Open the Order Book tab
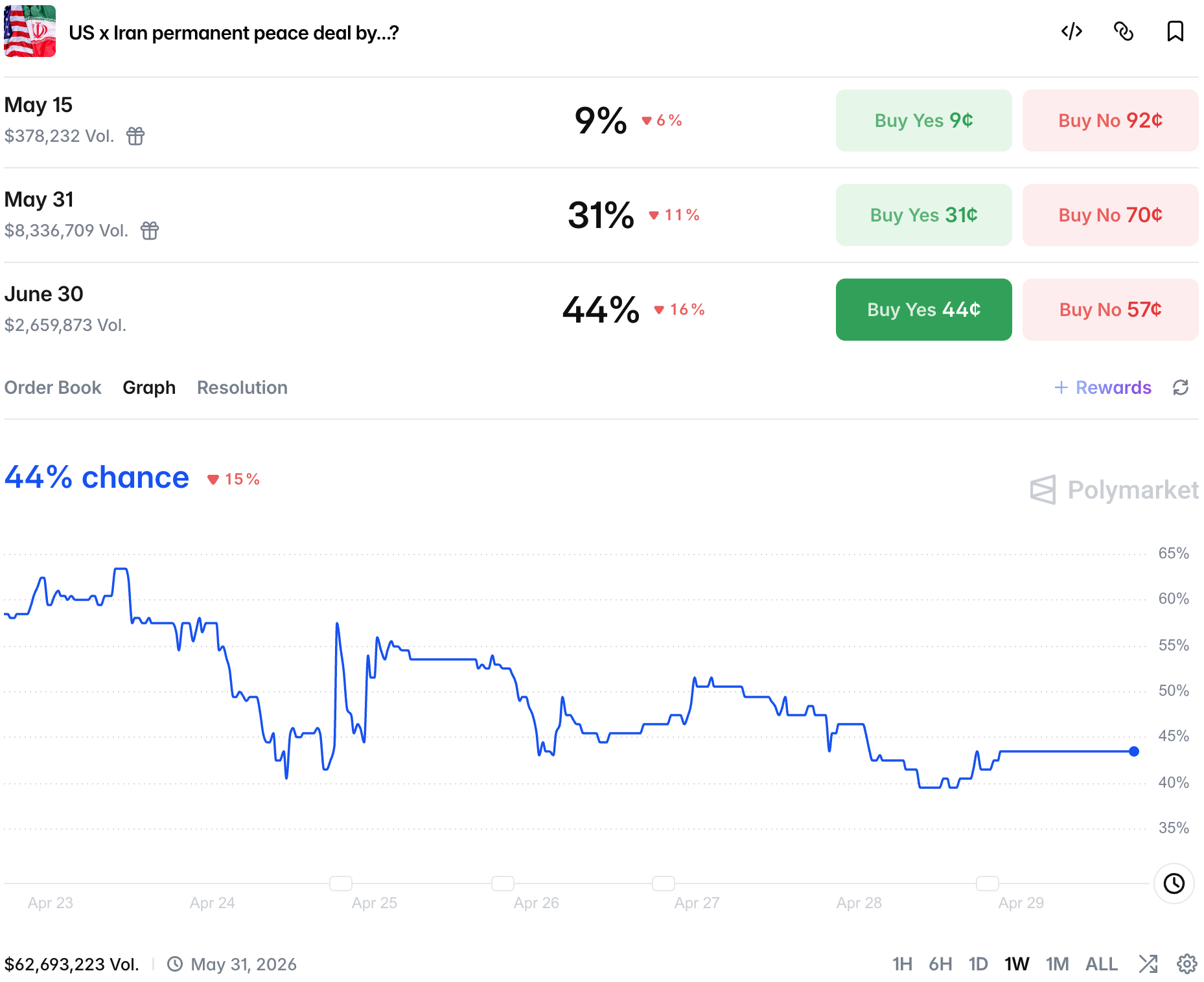The width and height of the screenshot is (1204, 982). (53, 387)
